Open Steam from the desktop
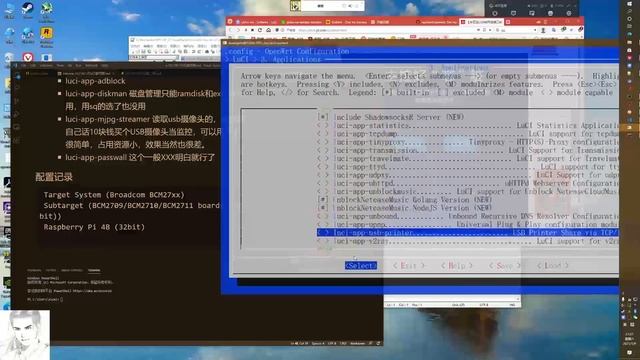The width and height of the screenshot is (640, 360). coord(27,9)
